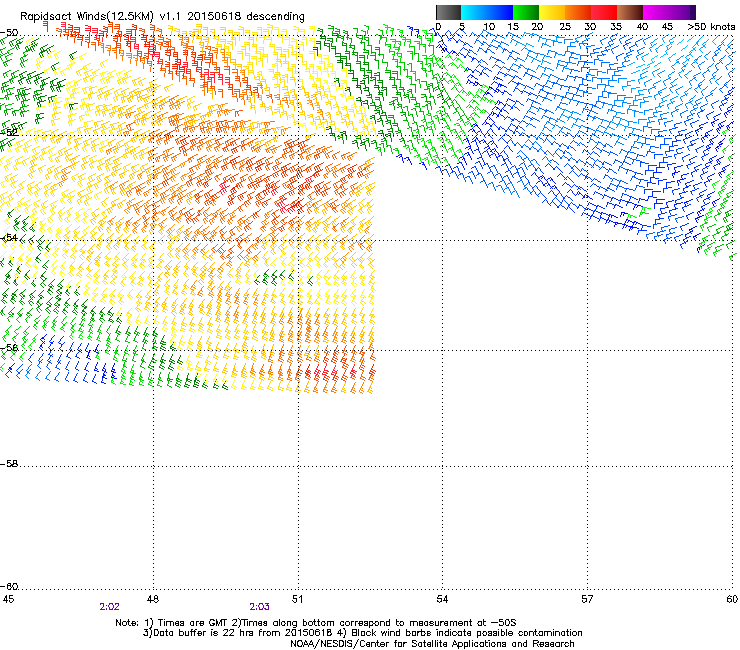Viewport: 740px width, 650px height.
Task: Click the '57' longitude axis label
Action: [x=587, y=599]
